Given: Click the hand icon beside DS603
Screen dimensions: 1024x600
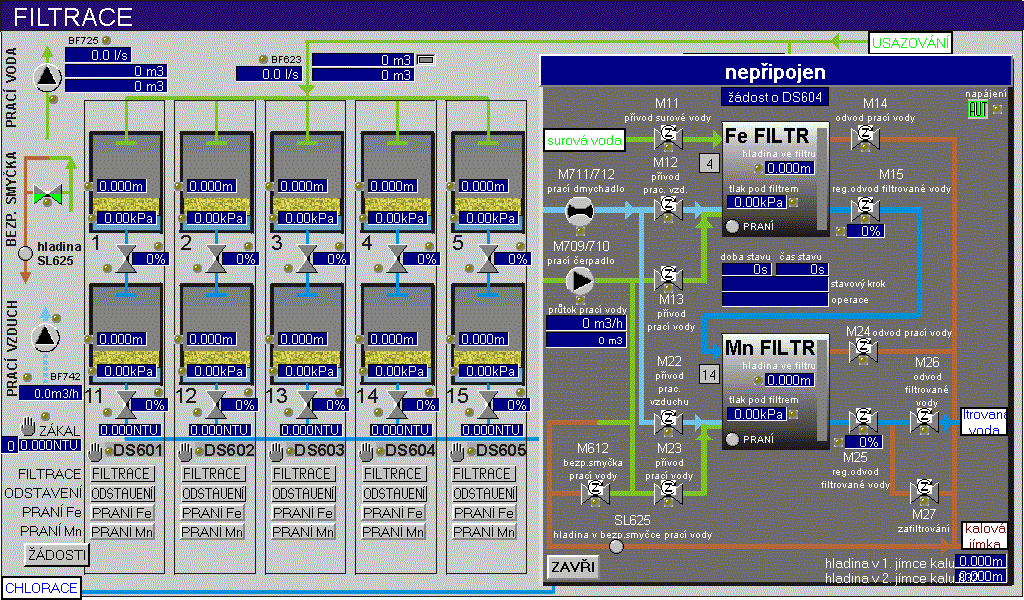Looking at the screenshot, I should [x=276, y=451].
